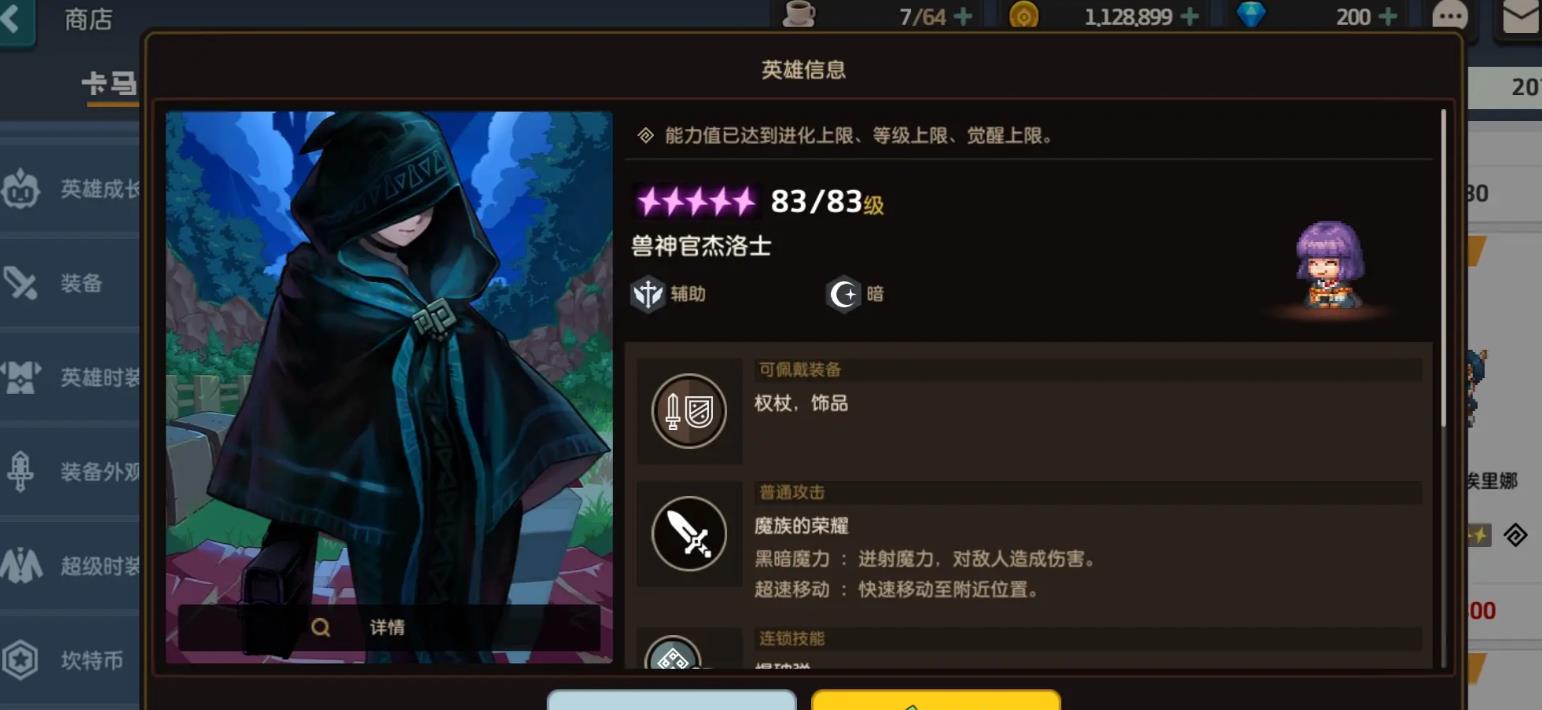Click the 连锁技能 chain skill icon
1542x710 pixels.
tap(673, 653)
